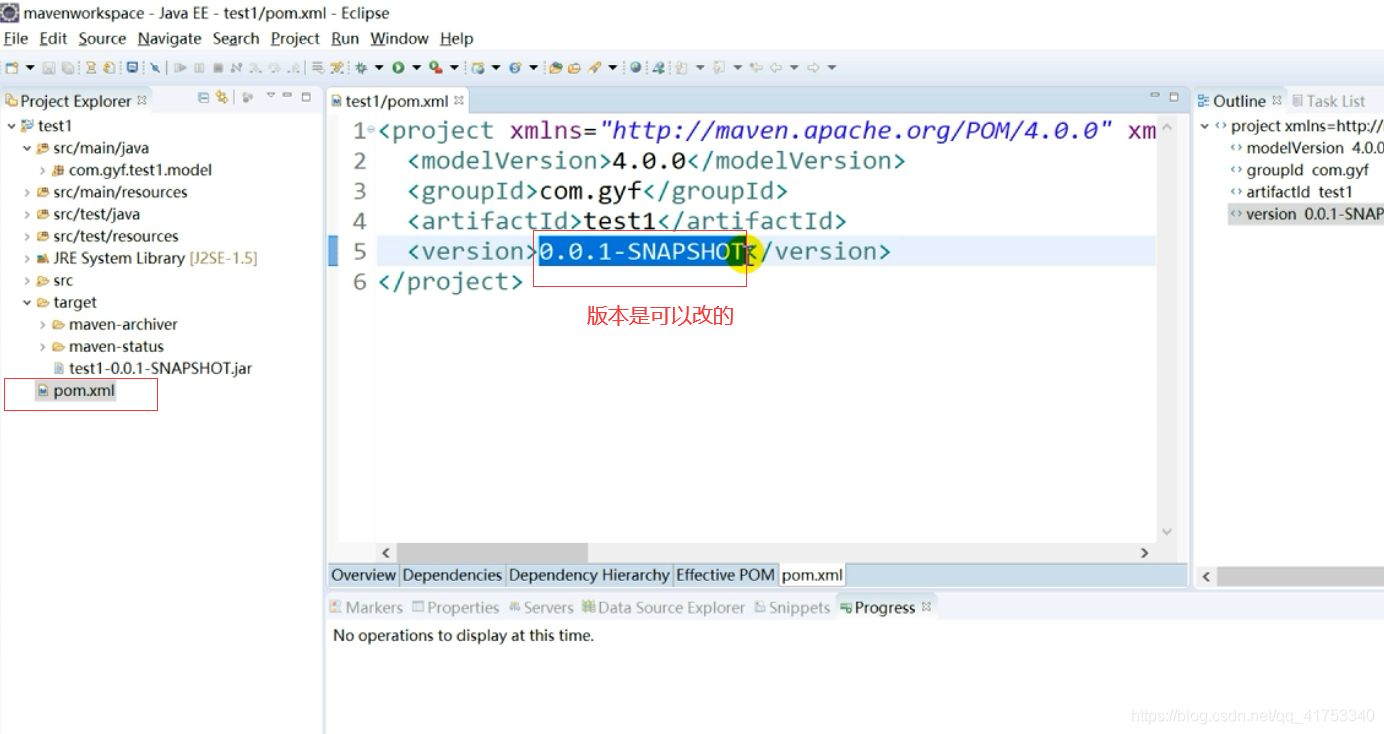The image size is (1384, 734).
Task: Click the Skip All Breakpoints icon
Action: [155, 67]
